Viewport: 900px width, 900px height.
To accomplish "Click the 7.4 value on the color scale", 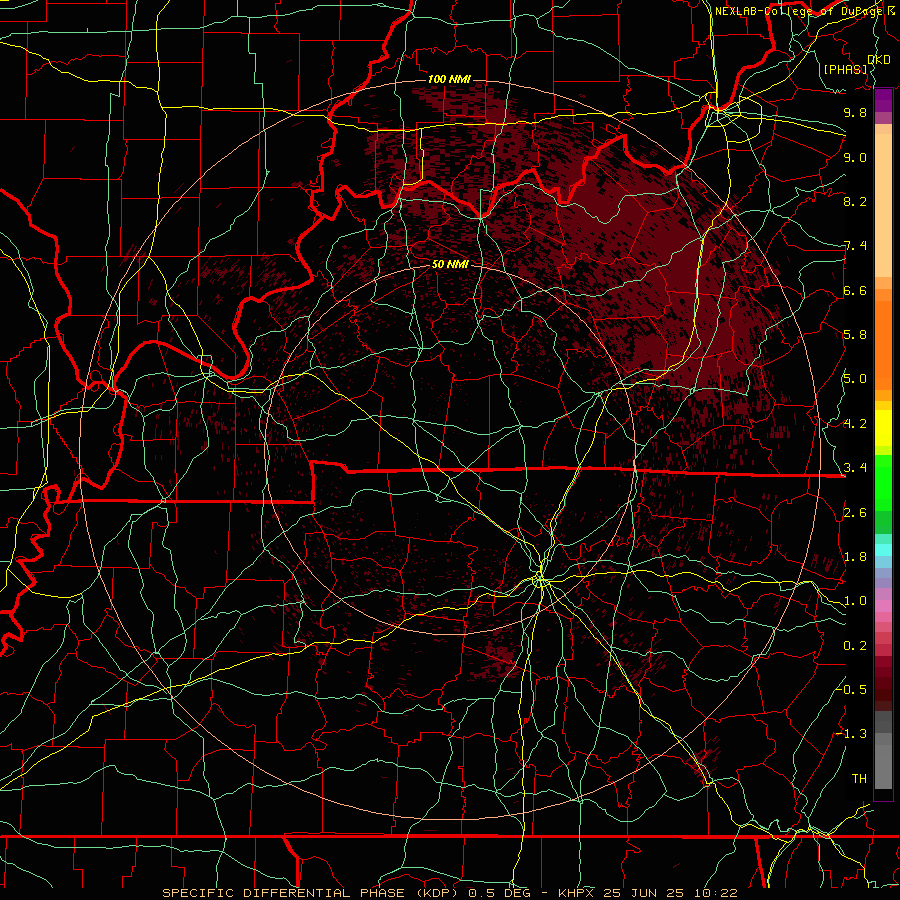I will pos(855,246).
